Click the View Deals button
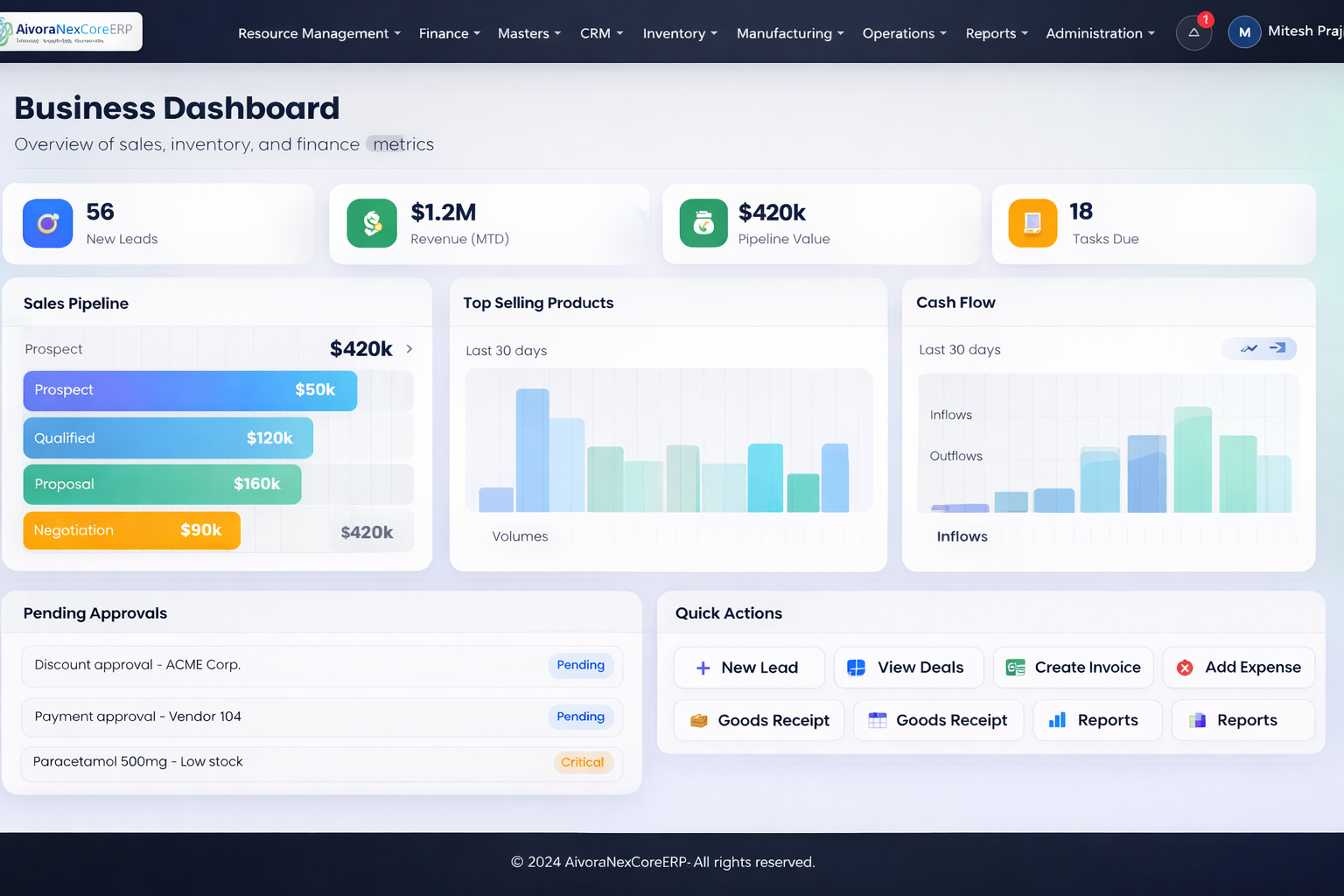 (x=908, y=668)
